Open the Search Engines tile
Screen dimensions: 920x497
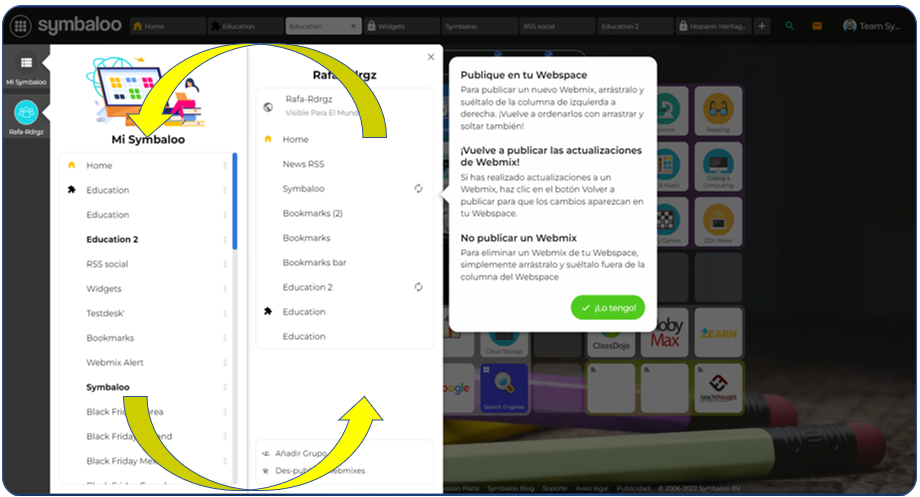pyautogui.click(x=503, y=388)
